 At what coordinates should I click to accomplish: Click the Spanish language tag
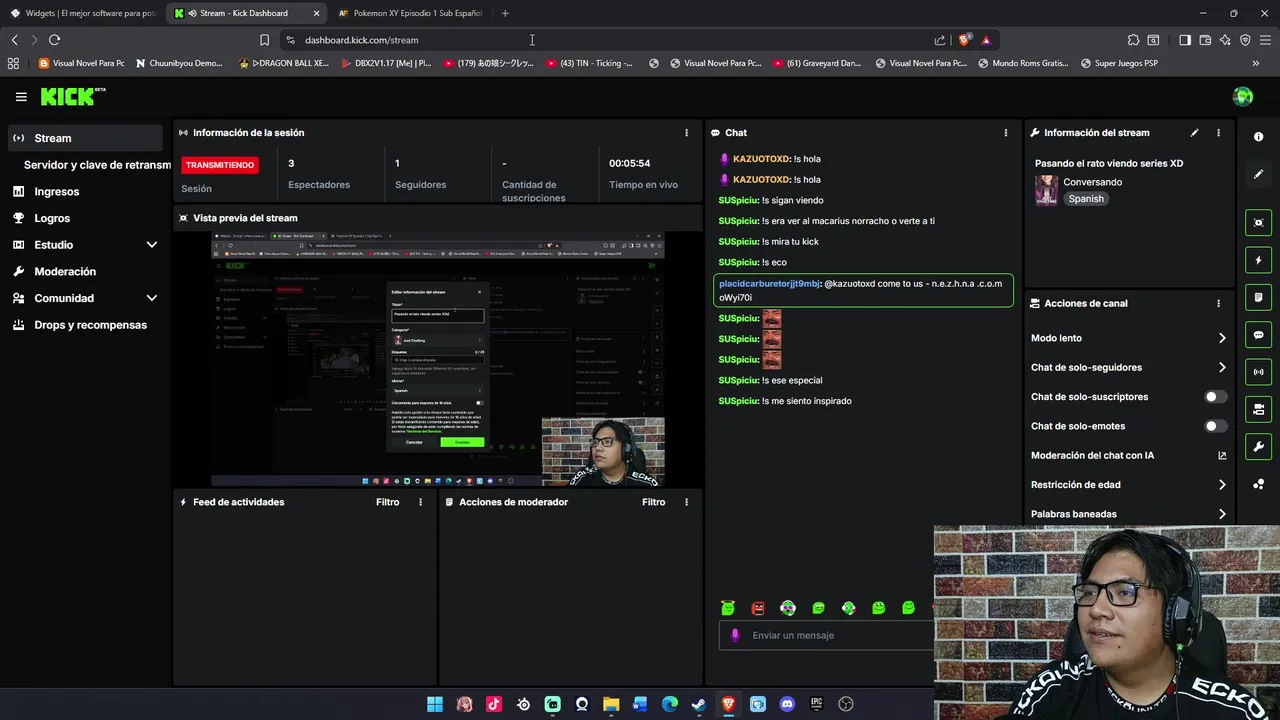coord(1086,199)
